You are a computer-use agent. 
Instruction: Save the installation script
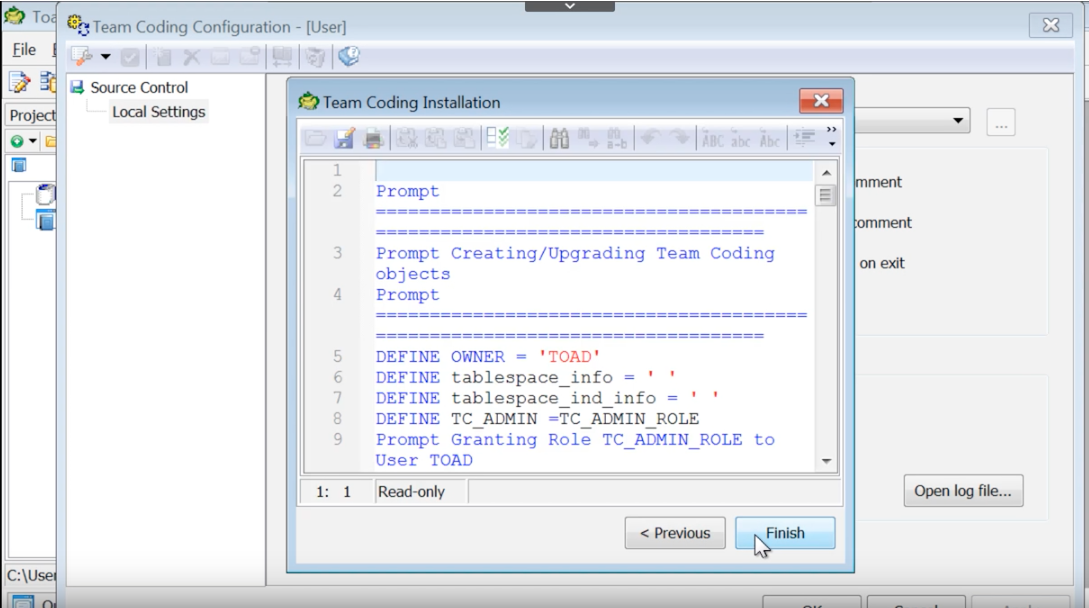tap(344, 137)
